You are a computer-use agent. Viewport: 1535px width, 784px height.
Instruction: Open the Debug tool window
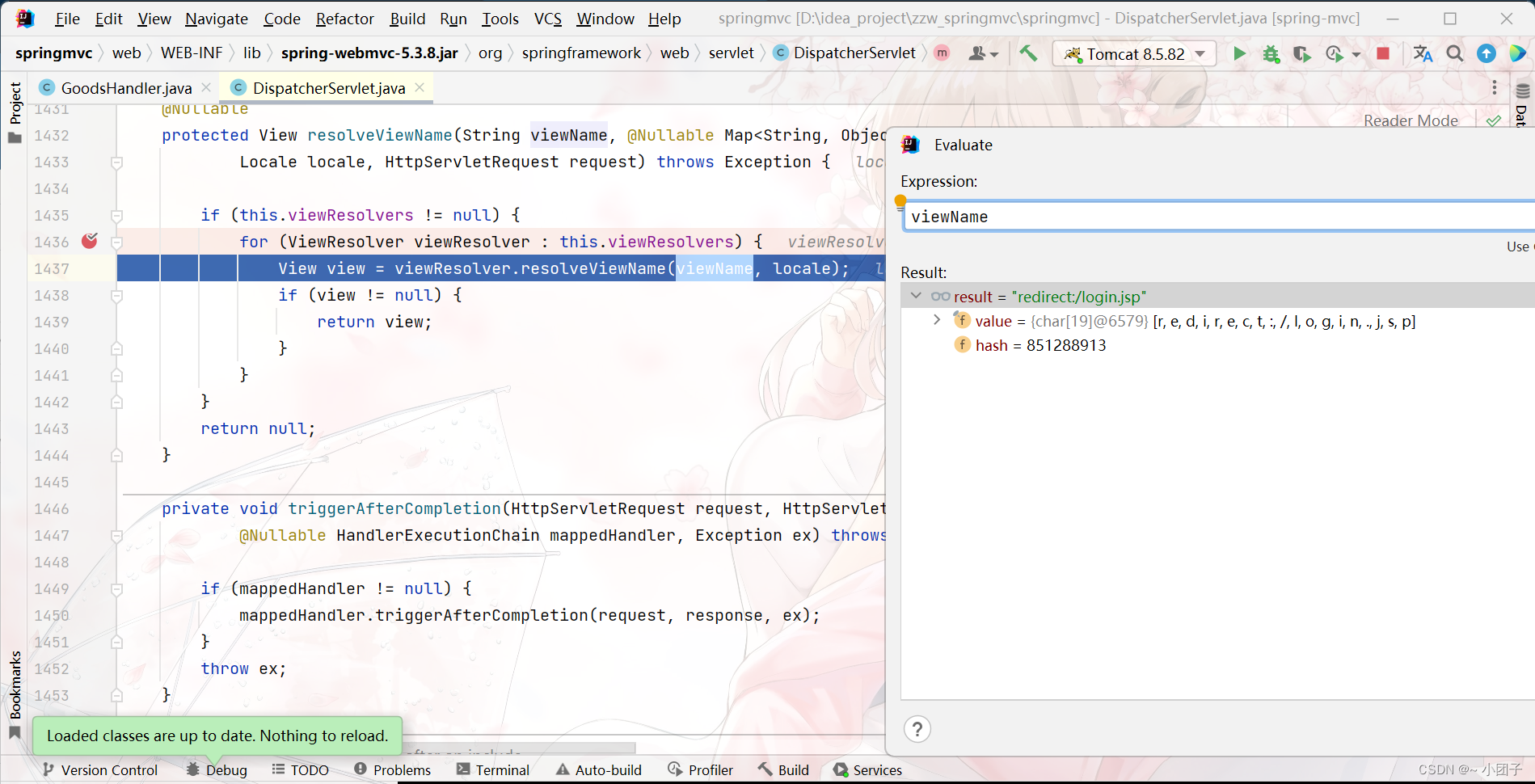click(x=217, y=769)
